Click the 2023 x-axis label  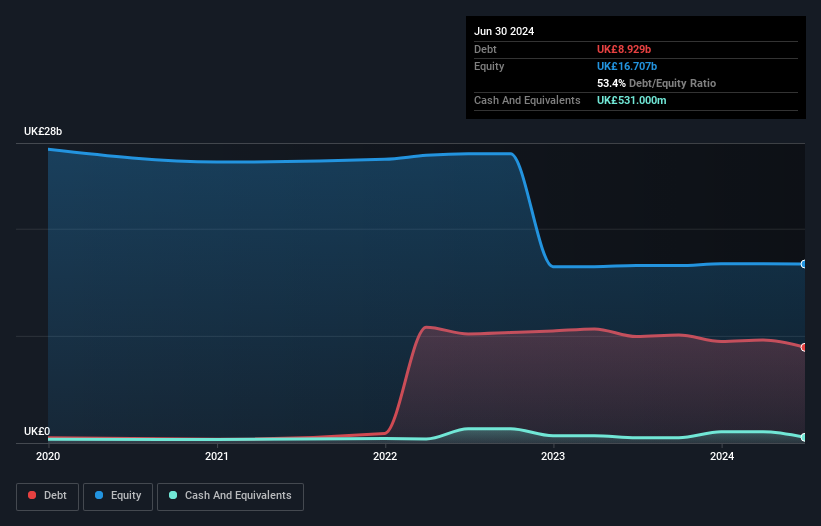pyautogui.click(x=553, y=456)
